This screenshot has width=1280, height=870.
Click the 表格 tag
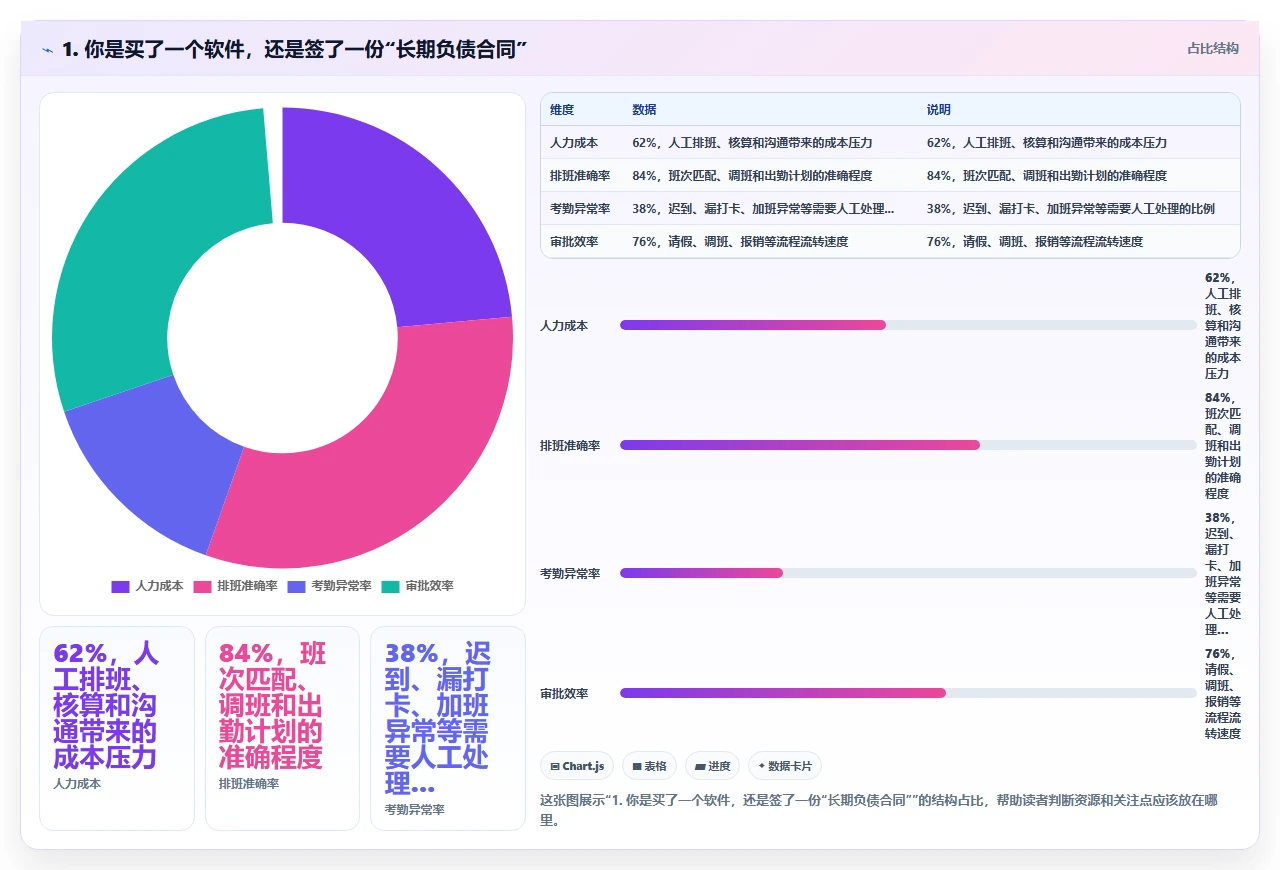point(649,766)
